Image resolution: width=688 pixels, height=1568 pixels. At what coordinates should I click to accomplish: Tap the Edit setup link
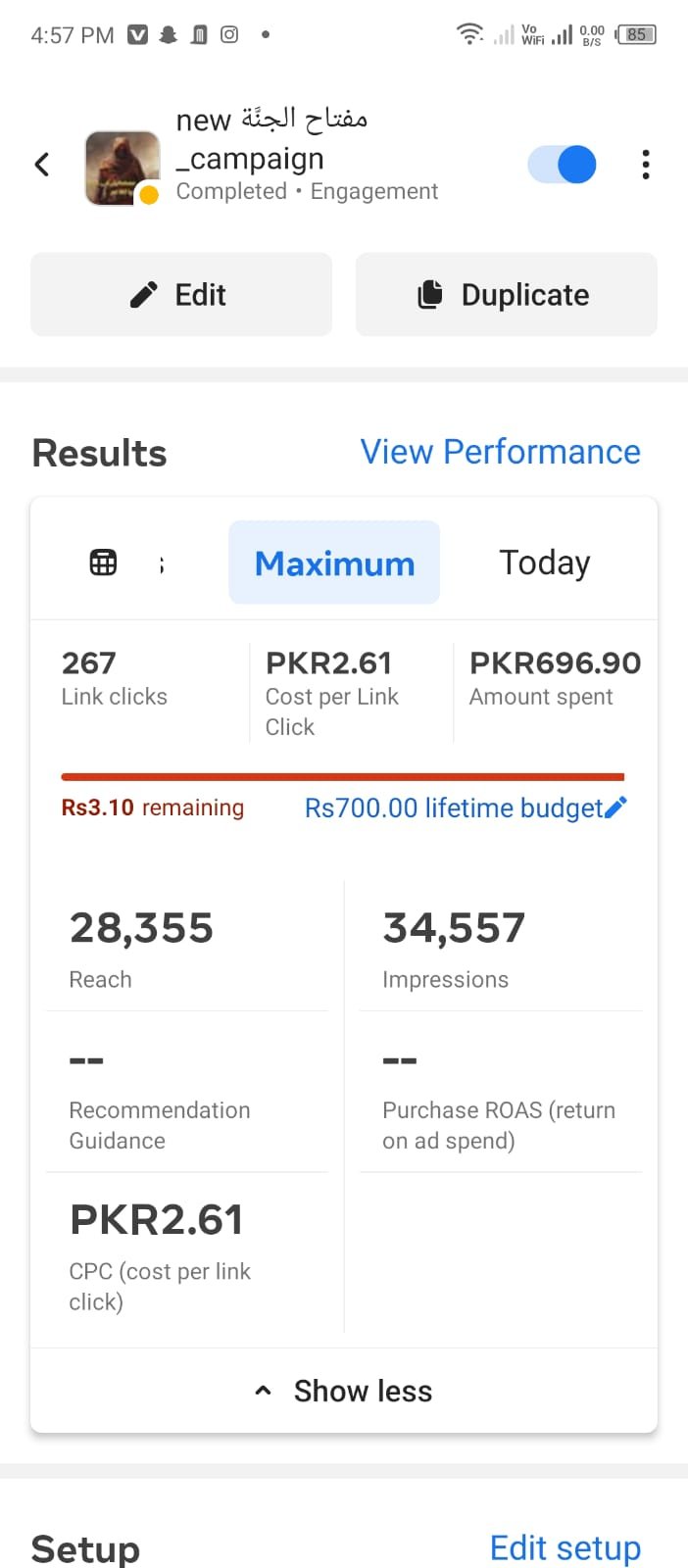(565, 1547)
